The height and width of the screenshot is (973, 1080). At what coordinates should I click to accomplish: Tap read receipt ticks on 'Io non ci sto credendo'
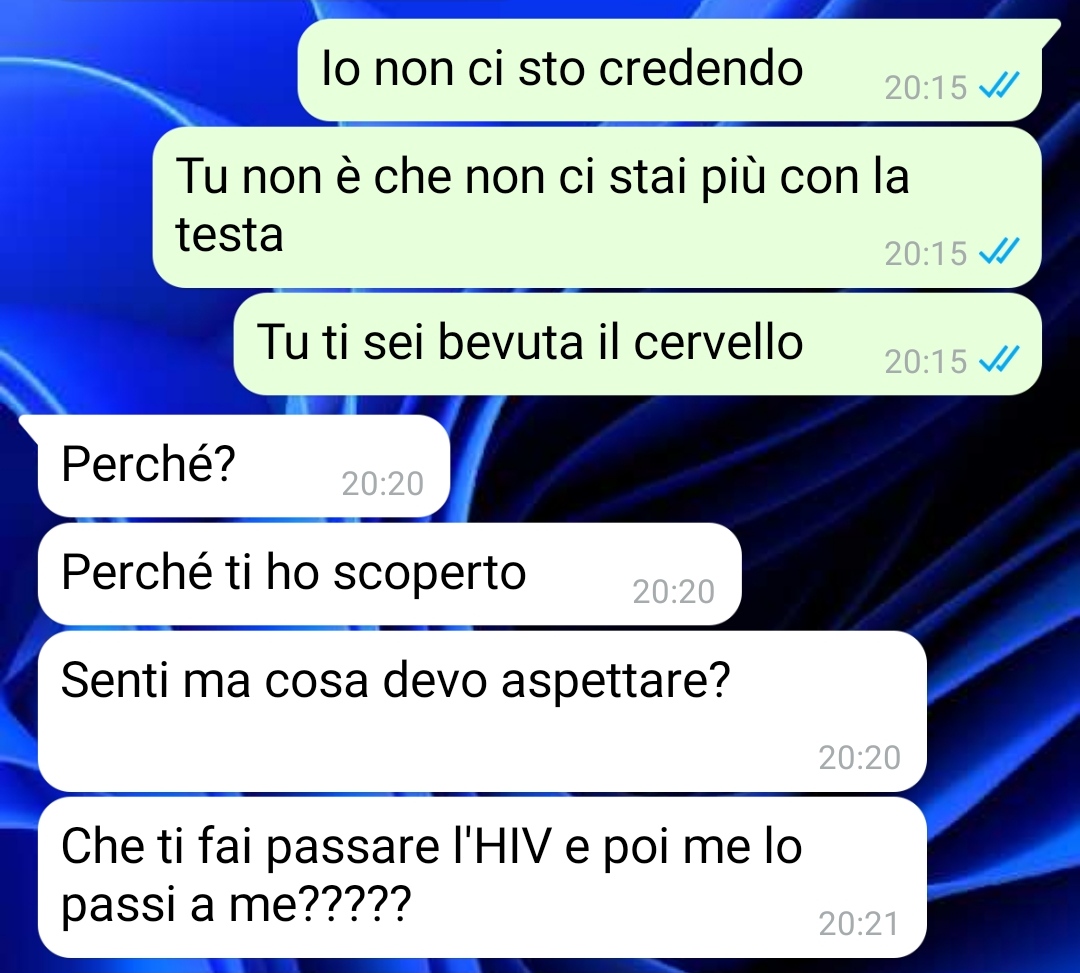999,86
